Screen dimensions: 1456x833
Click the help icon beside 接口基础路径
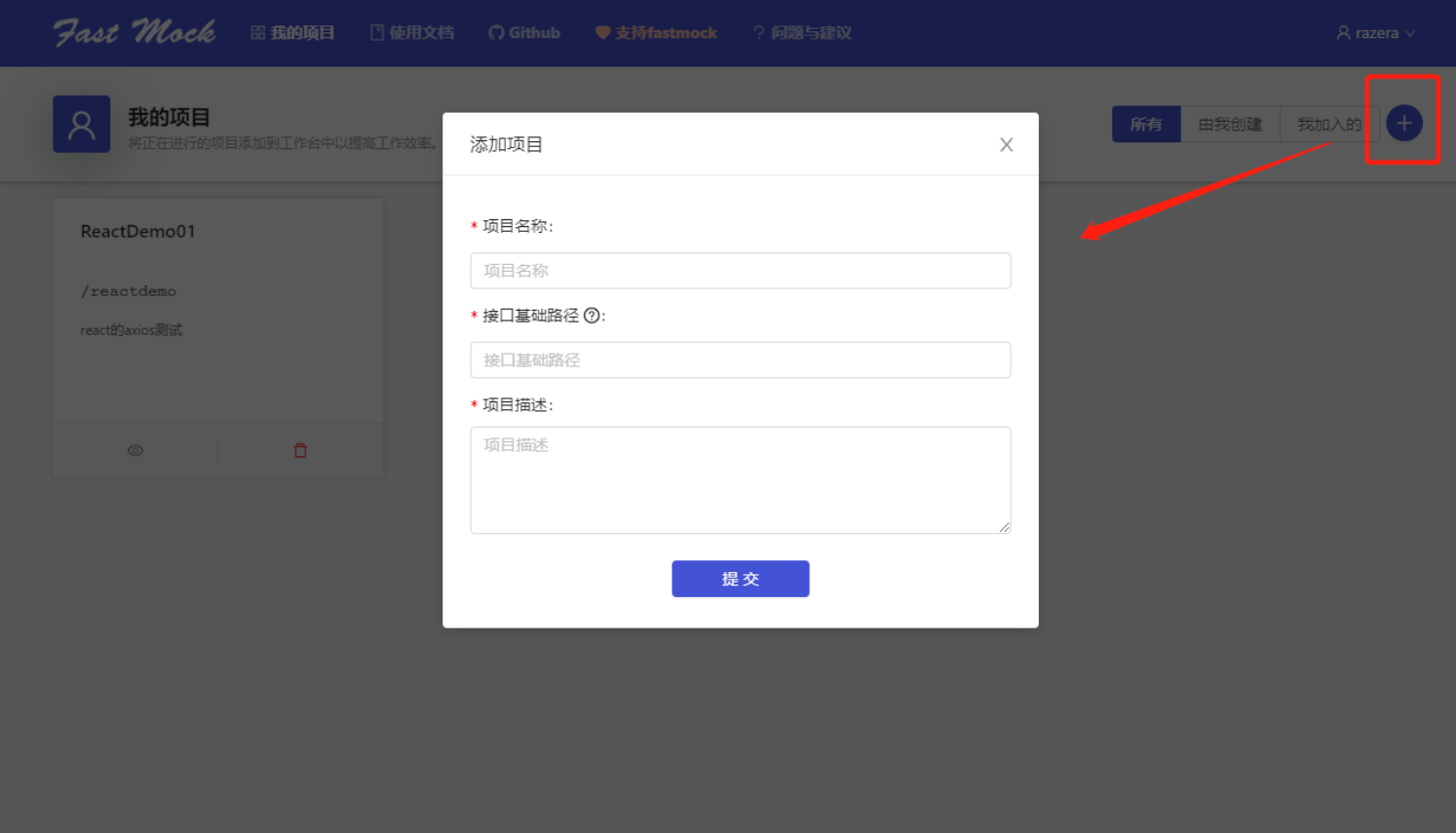click(591, 316)
